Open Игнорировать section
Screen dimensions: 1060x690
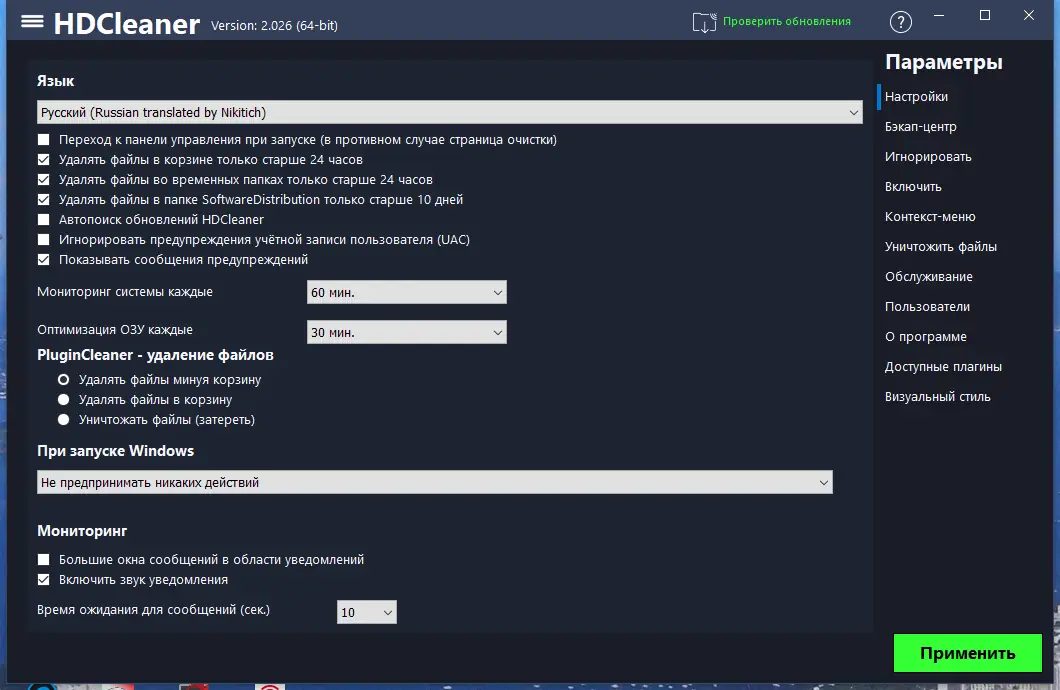[928, 157]
